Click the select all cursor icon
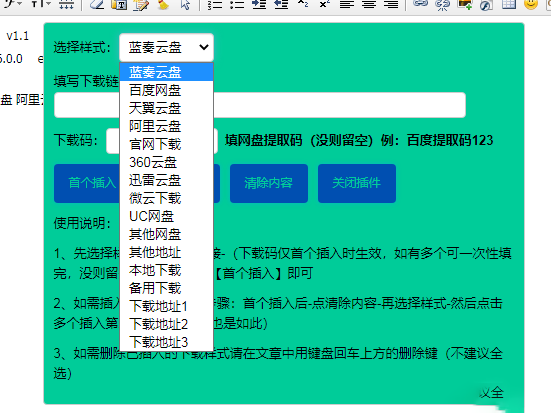 pyautogui.click(x=185, y=4)
